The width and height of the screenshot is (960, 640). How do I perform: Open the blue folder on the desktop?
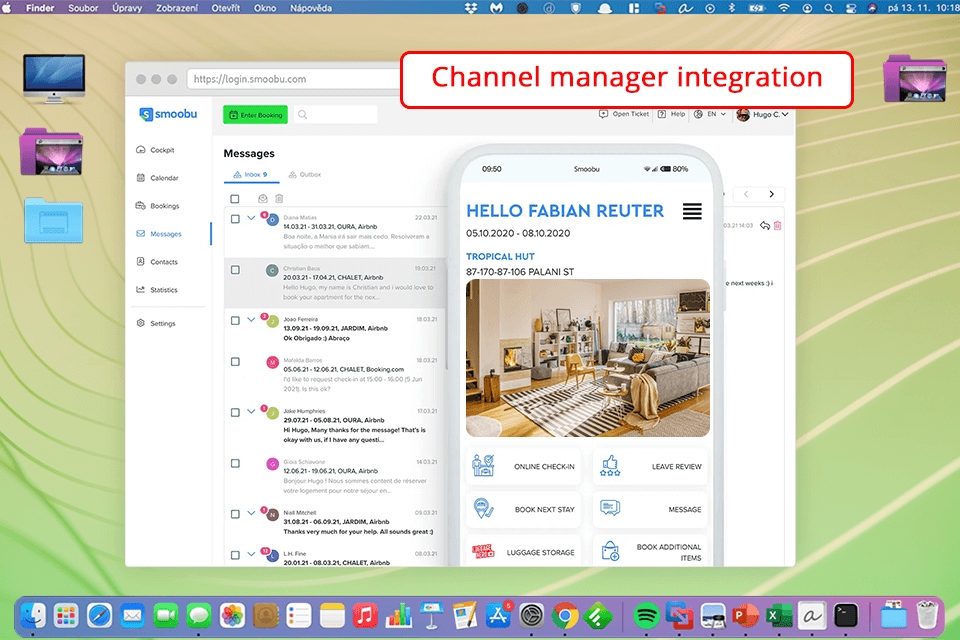pos(53,220)
